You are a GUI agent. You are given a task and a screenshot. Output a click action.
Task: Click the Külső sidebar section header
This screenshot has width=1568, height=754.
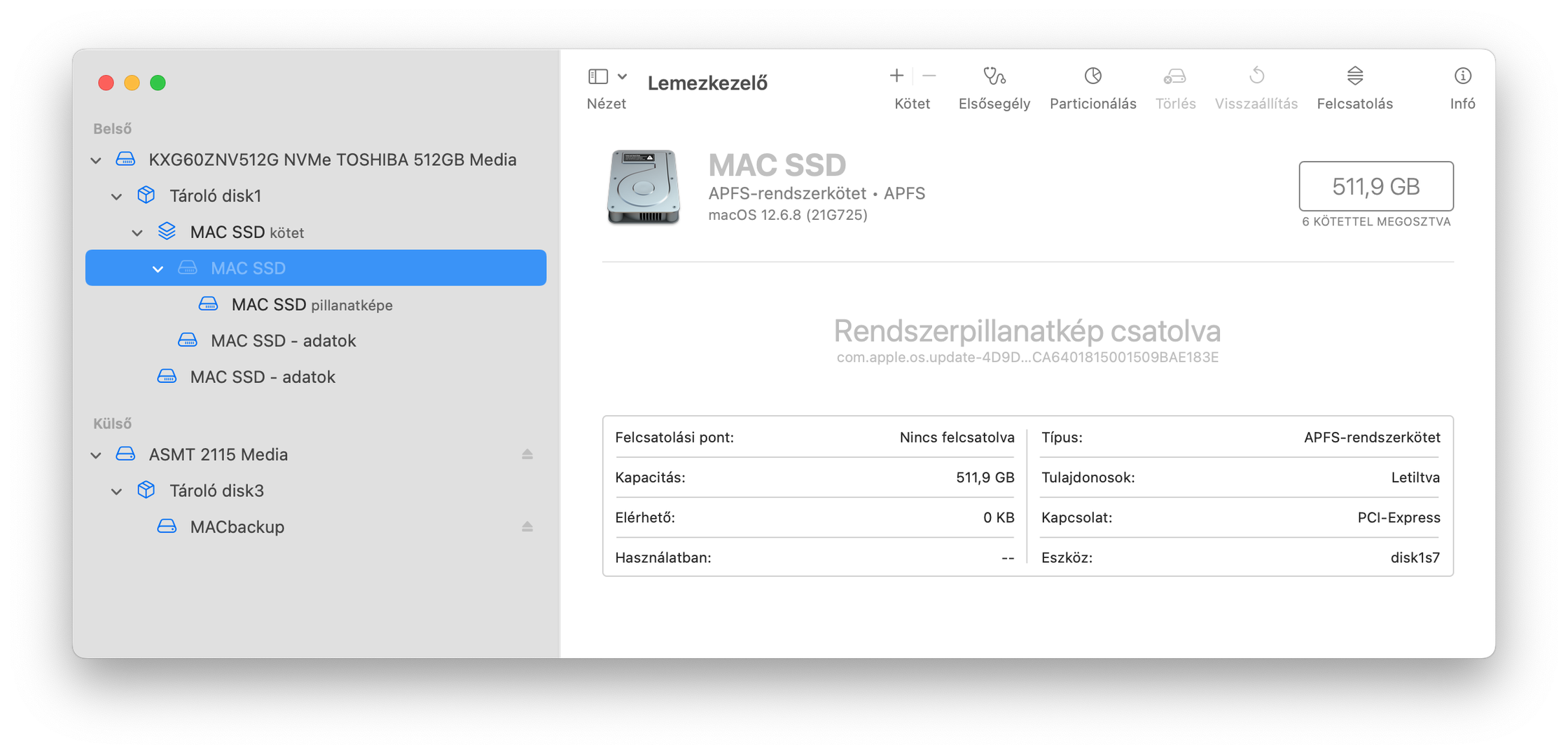(112, 424)
